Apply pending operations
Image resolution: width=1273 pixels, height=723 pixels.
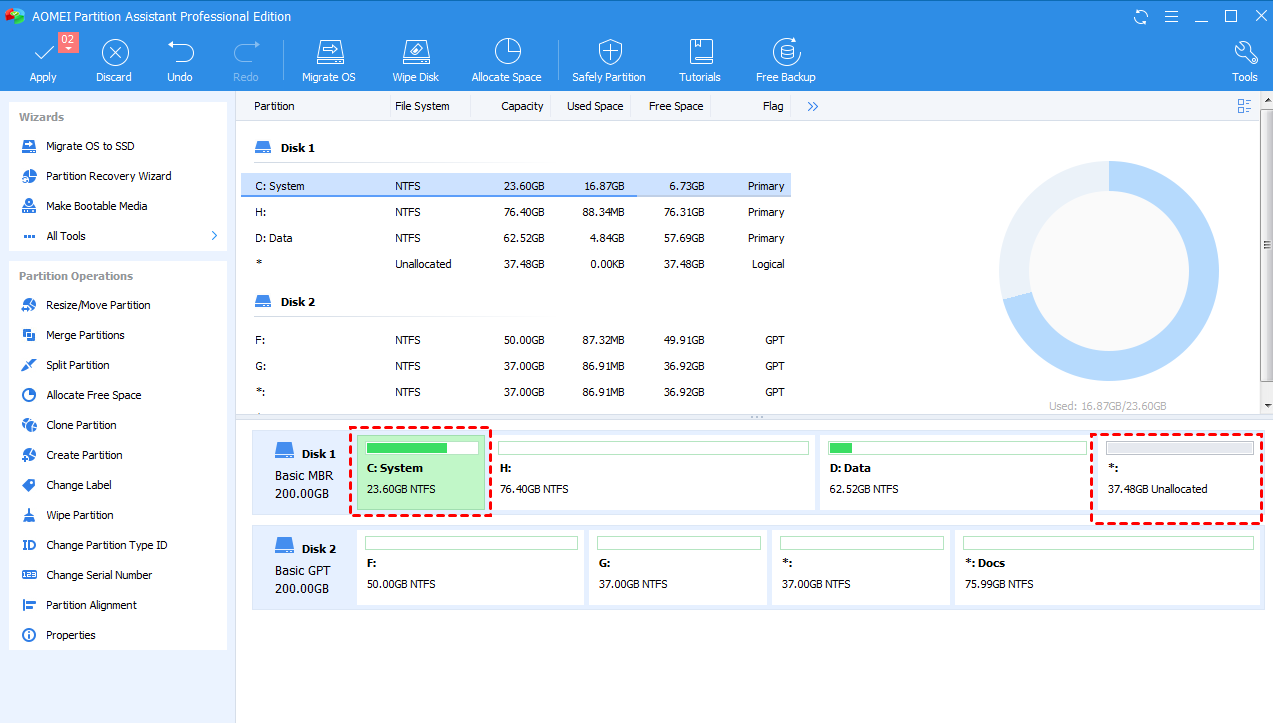[x=43, y=58]
